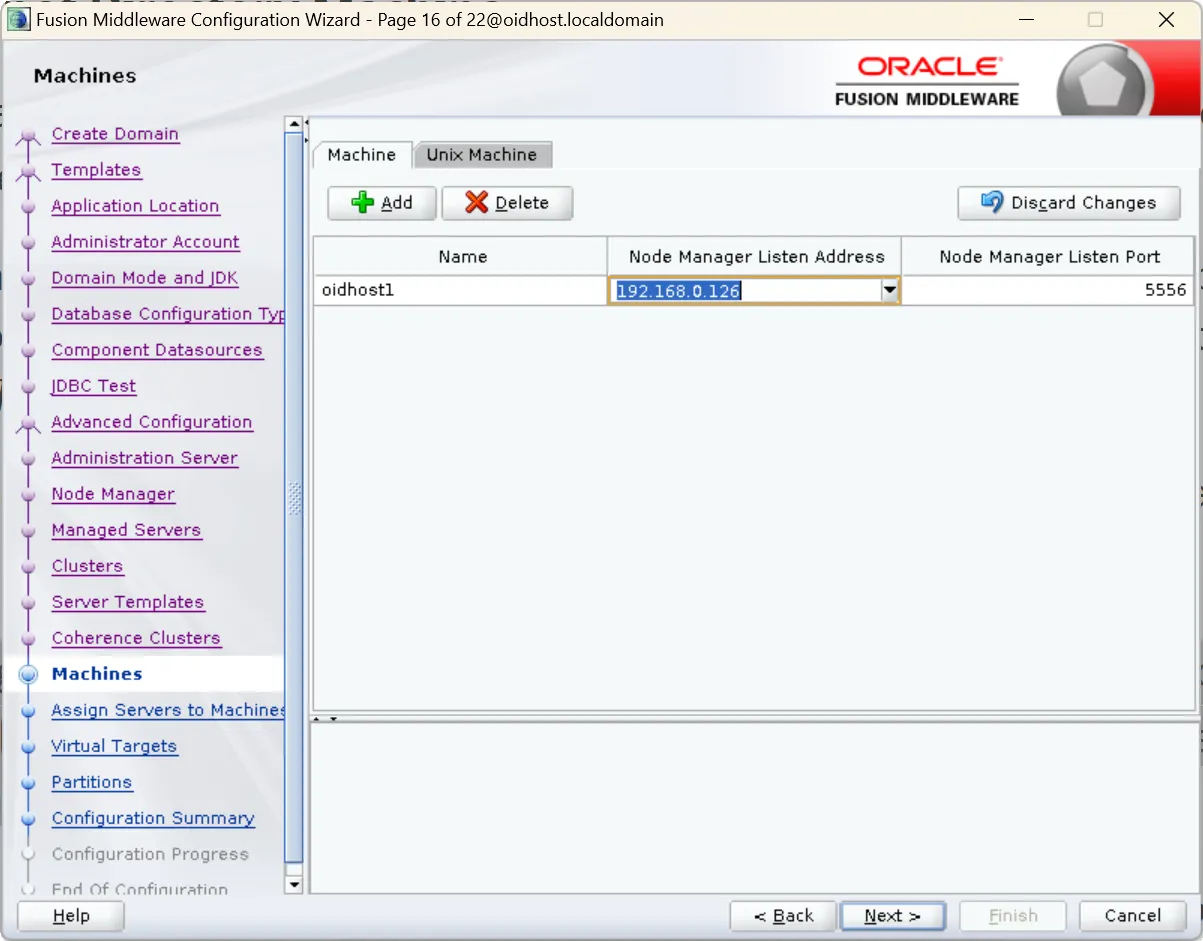The height and width of the screenshot is (941, 1203).
Task: Click the Cancel button
Action: pyautogui.click(x=1132, y=916)
